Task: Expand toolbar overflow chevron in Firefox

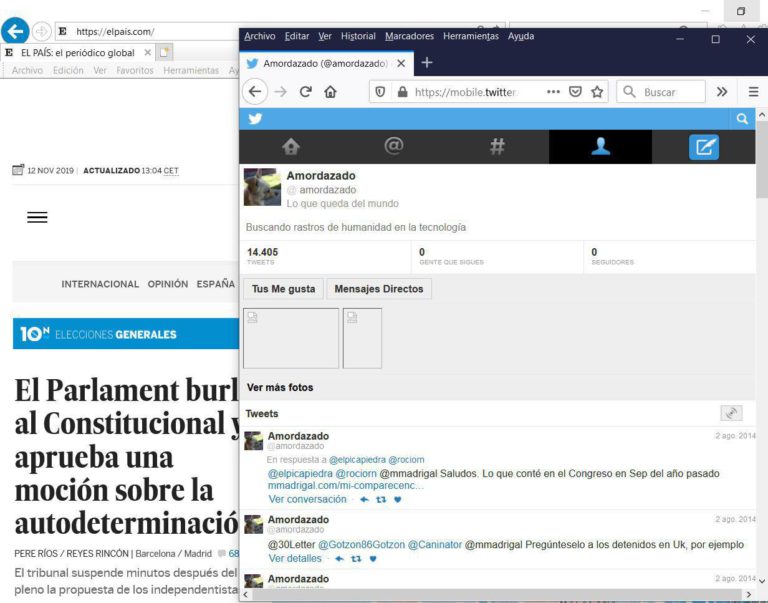Action: [722, 92]
